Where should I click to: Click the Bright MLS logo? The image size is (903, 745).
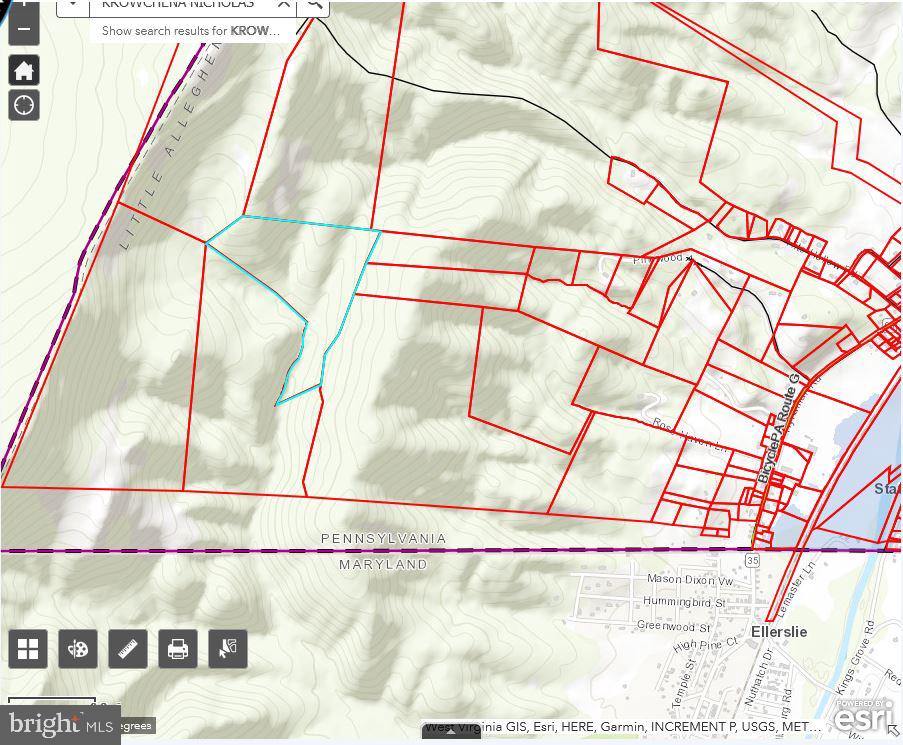(58, 724)
